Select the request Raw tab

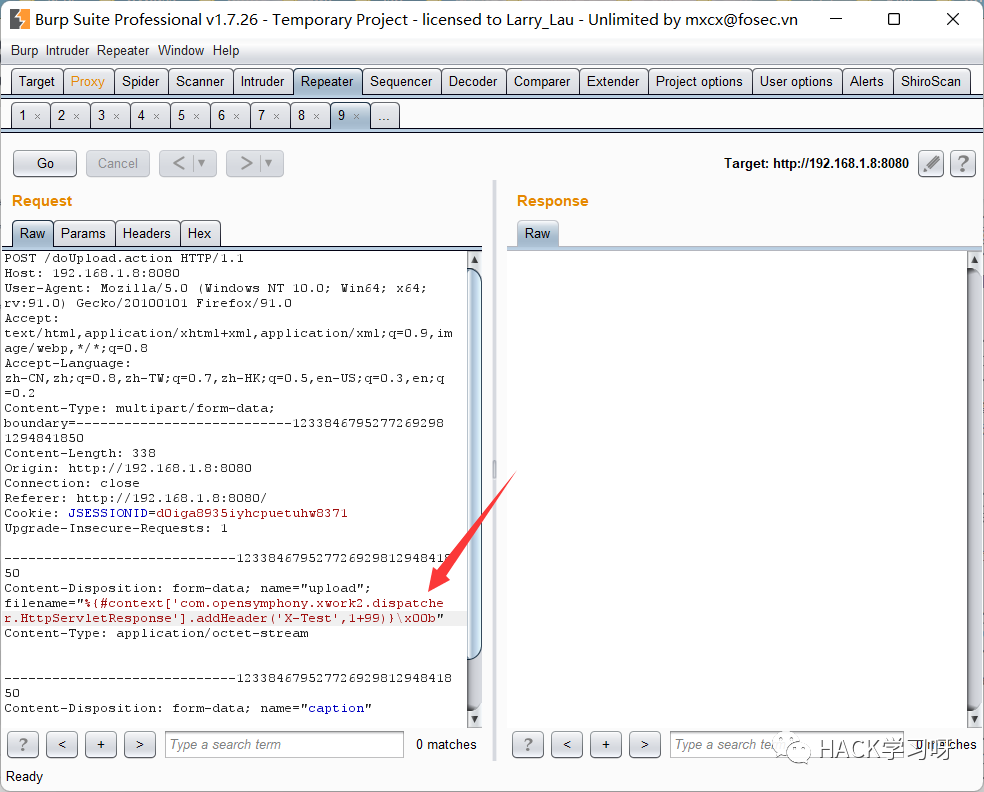click(33, 233)
